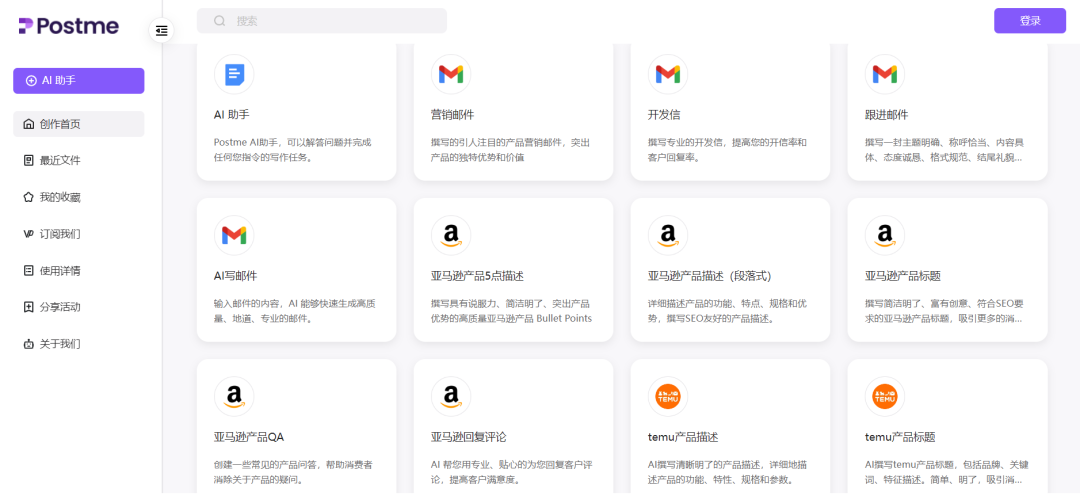Open the 跟进邮件 card title

(x=886, y=115)
